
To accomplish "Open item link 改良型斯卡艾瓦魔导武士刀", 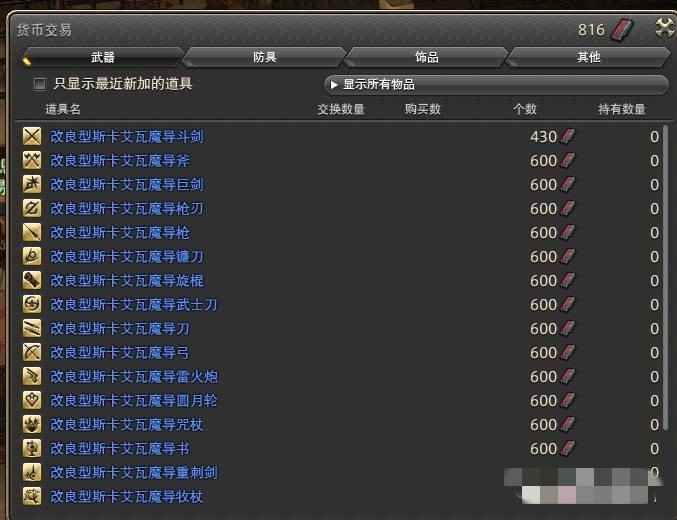I will [x=133, y=304].
